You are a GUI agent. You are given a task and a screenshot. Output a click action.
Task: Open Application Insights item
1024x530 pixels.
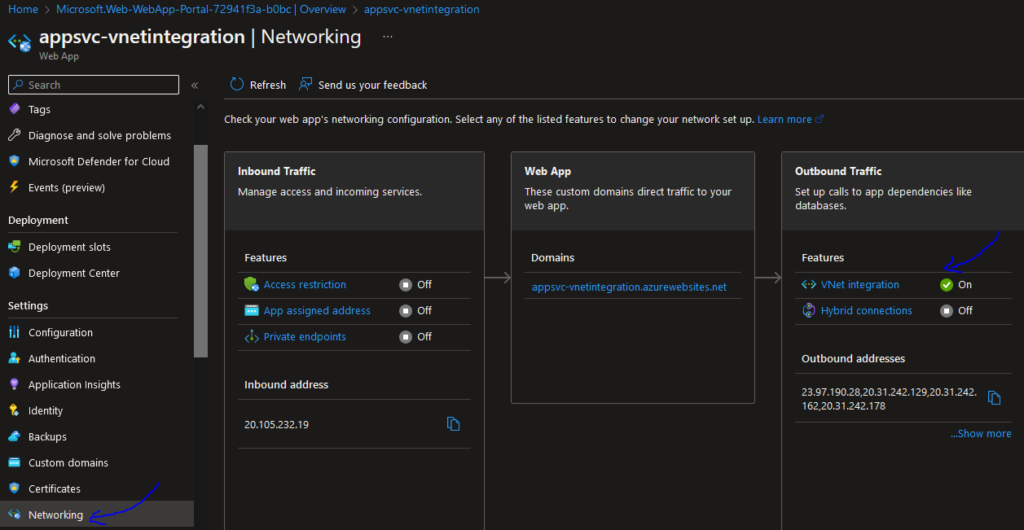click(74, 384)
